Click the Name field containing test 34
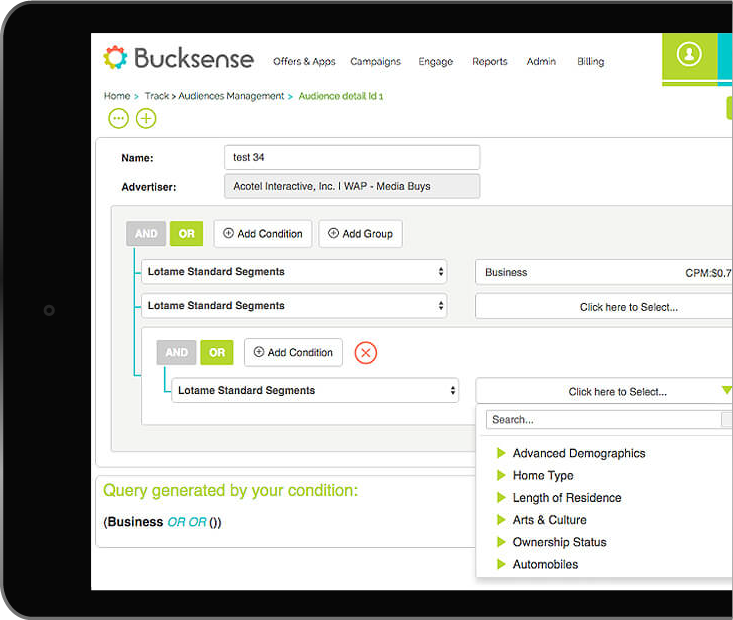This screenshot has width=733, height=620. pos(352,158)
